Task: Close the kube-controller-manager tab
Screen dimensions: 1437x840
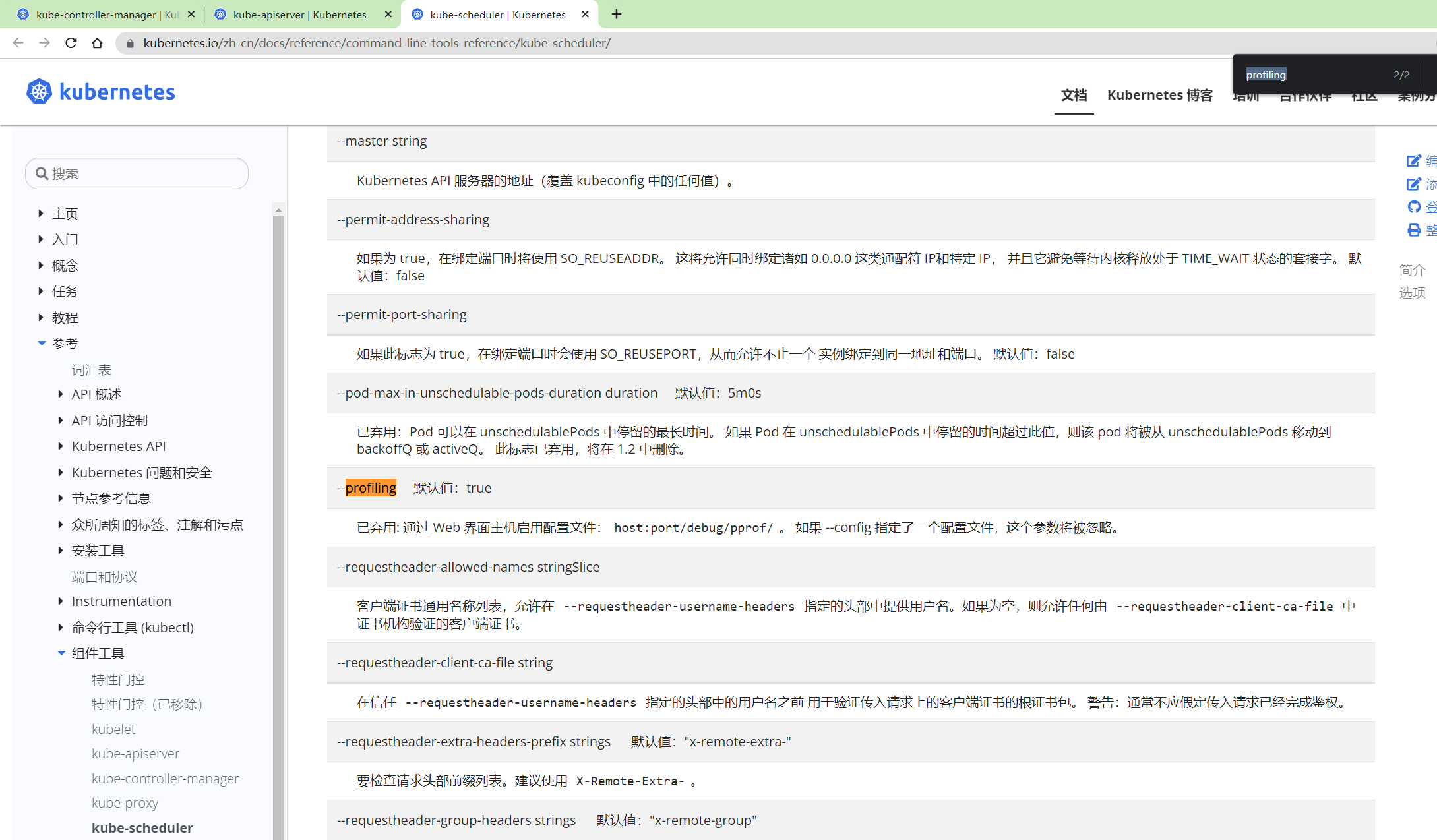Action: point(191,14)
